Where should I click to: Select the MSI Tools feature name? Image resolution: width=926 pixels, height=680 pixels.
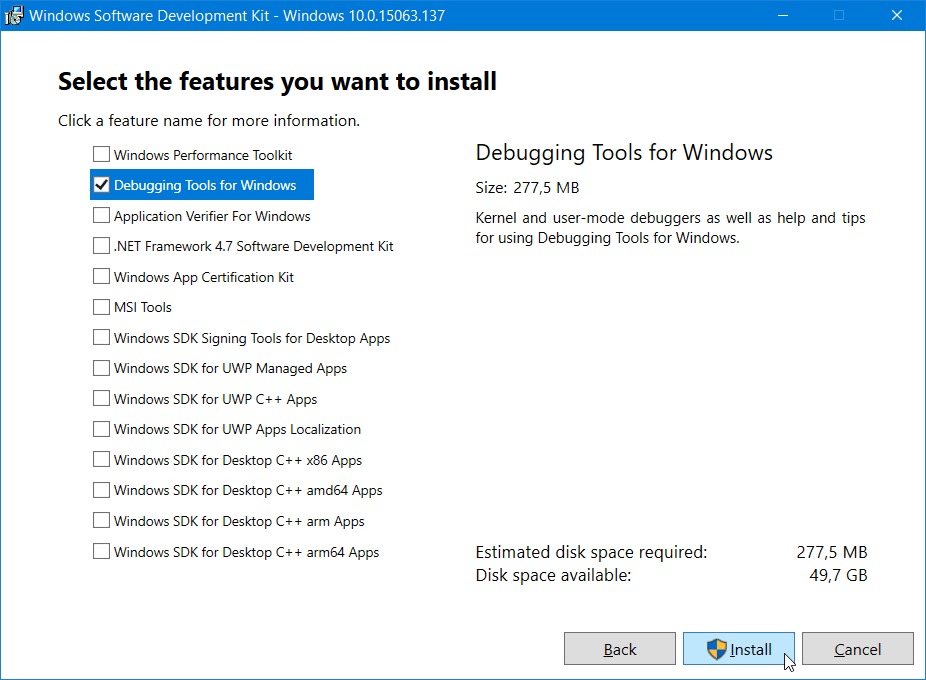coord(143,307)
